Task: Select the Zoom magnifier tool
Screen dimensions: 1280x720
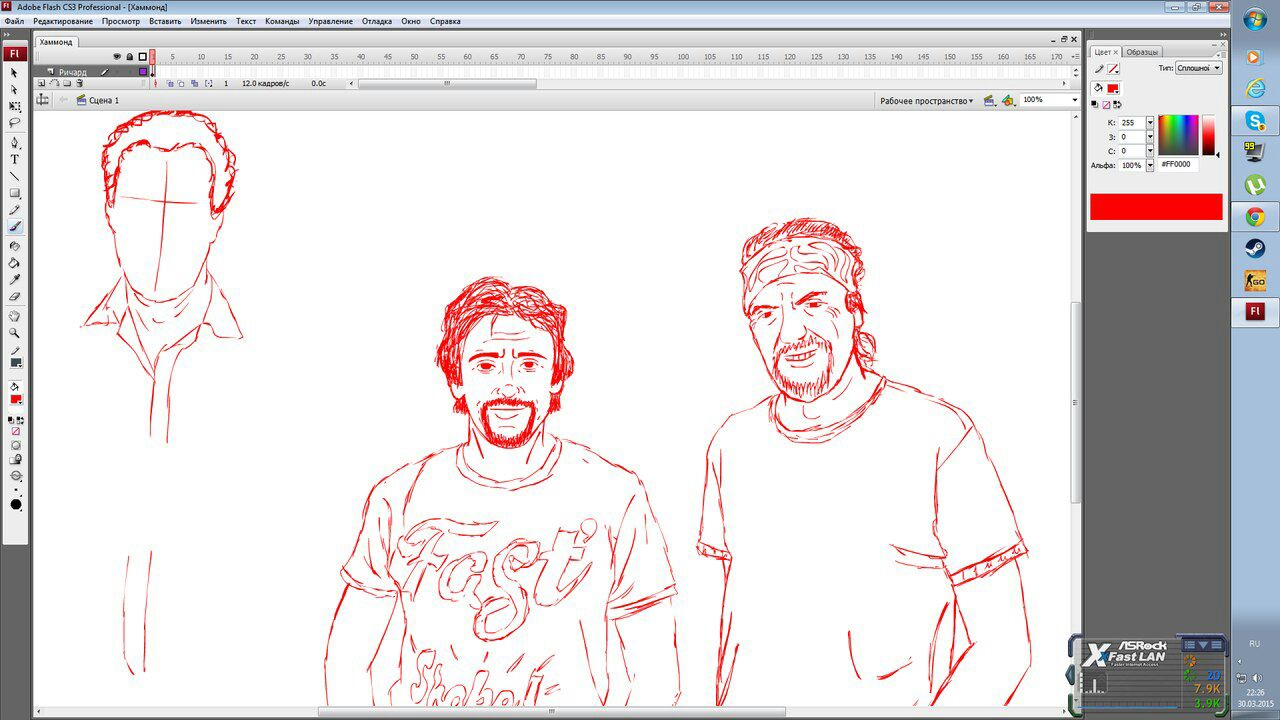Action: pos(15,333)
